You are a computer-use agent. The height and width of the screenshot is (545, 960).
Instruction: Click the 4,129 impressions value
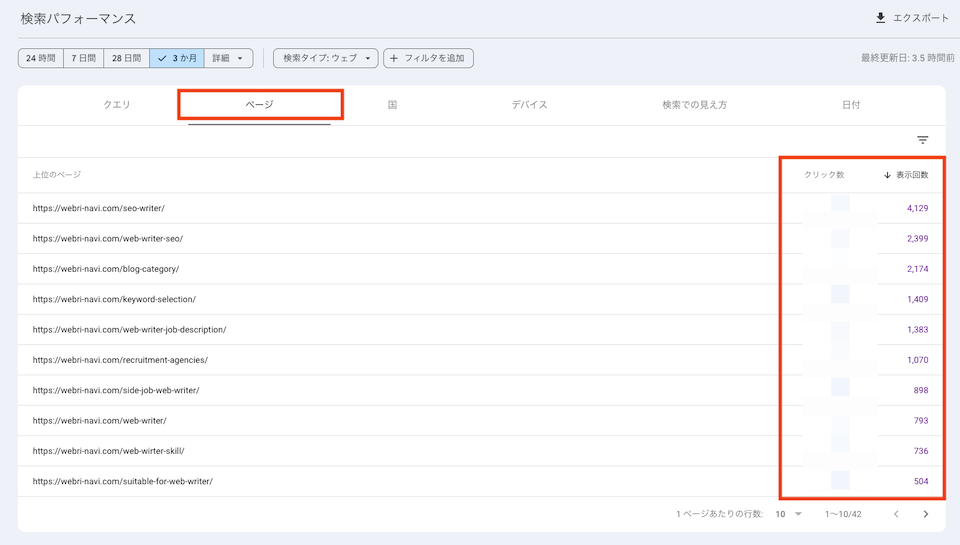click(917, 208)
